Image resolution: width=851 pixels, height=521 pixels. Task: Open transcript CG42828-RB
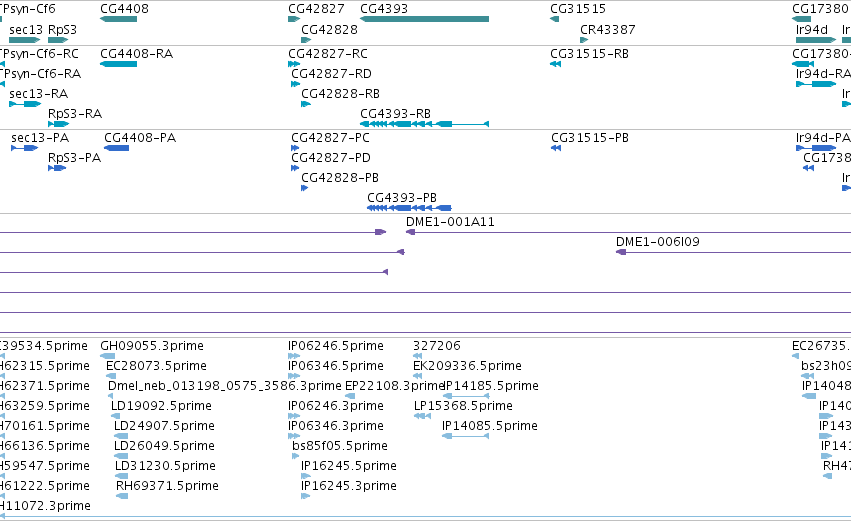coord(340,94)
